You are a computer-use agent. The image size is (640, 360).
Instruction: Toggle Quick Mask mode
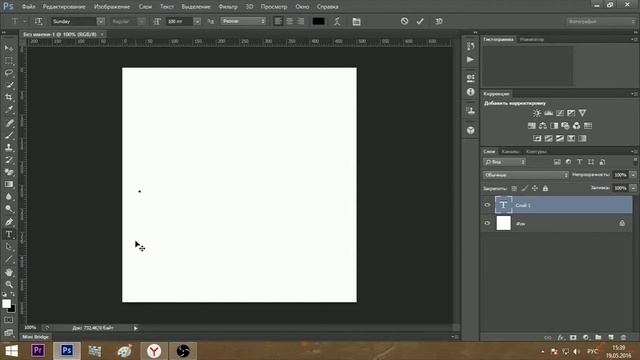tap(9, 320)
